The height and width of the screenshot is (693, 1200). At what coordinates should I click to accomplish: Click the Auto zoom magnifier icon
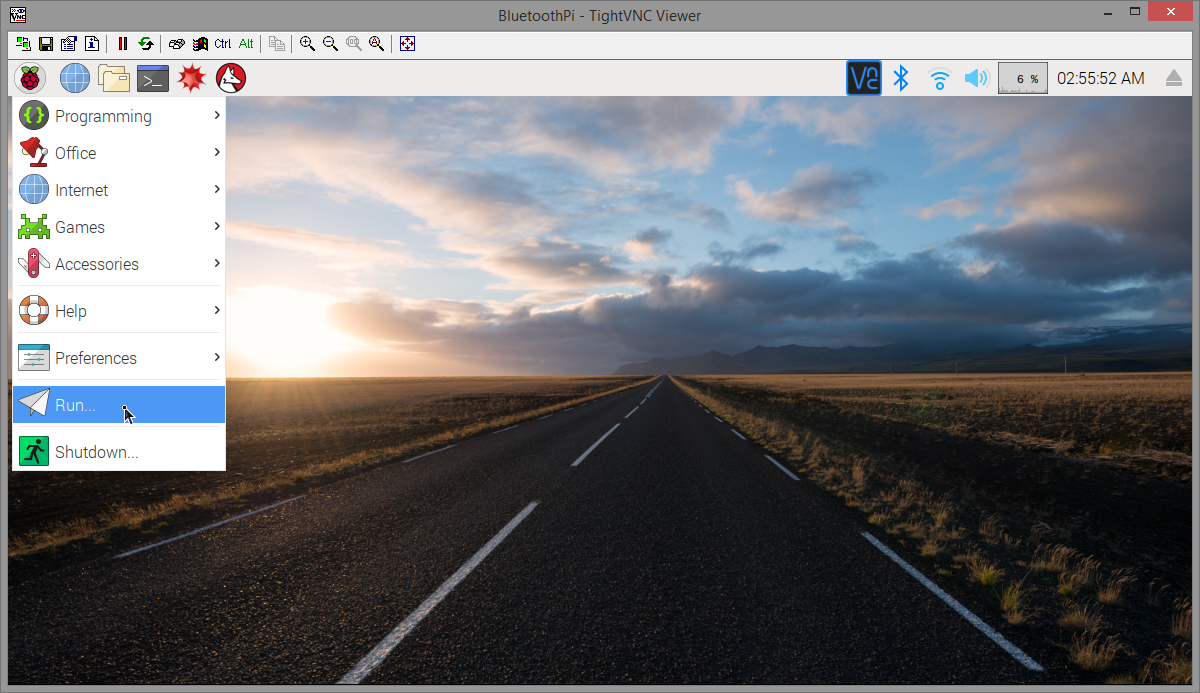(377, 44)
